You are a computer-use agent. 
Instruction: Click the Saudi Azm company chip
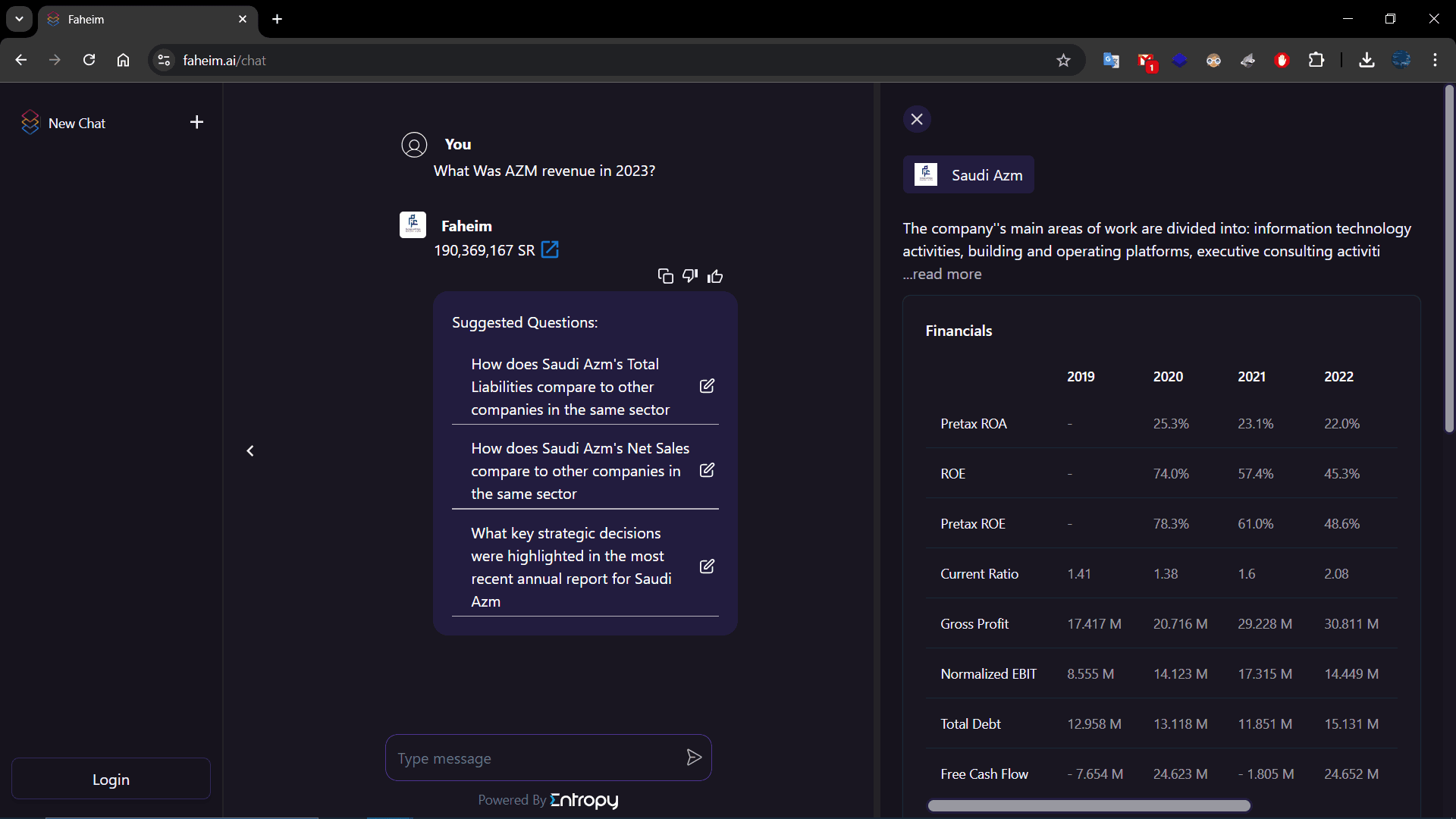(968, 174)
